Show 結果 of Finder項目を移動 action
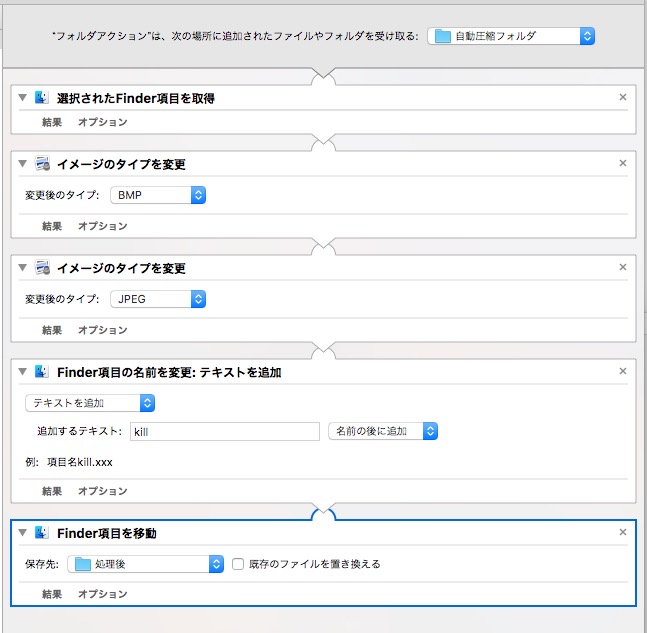 tap(52, 594)
